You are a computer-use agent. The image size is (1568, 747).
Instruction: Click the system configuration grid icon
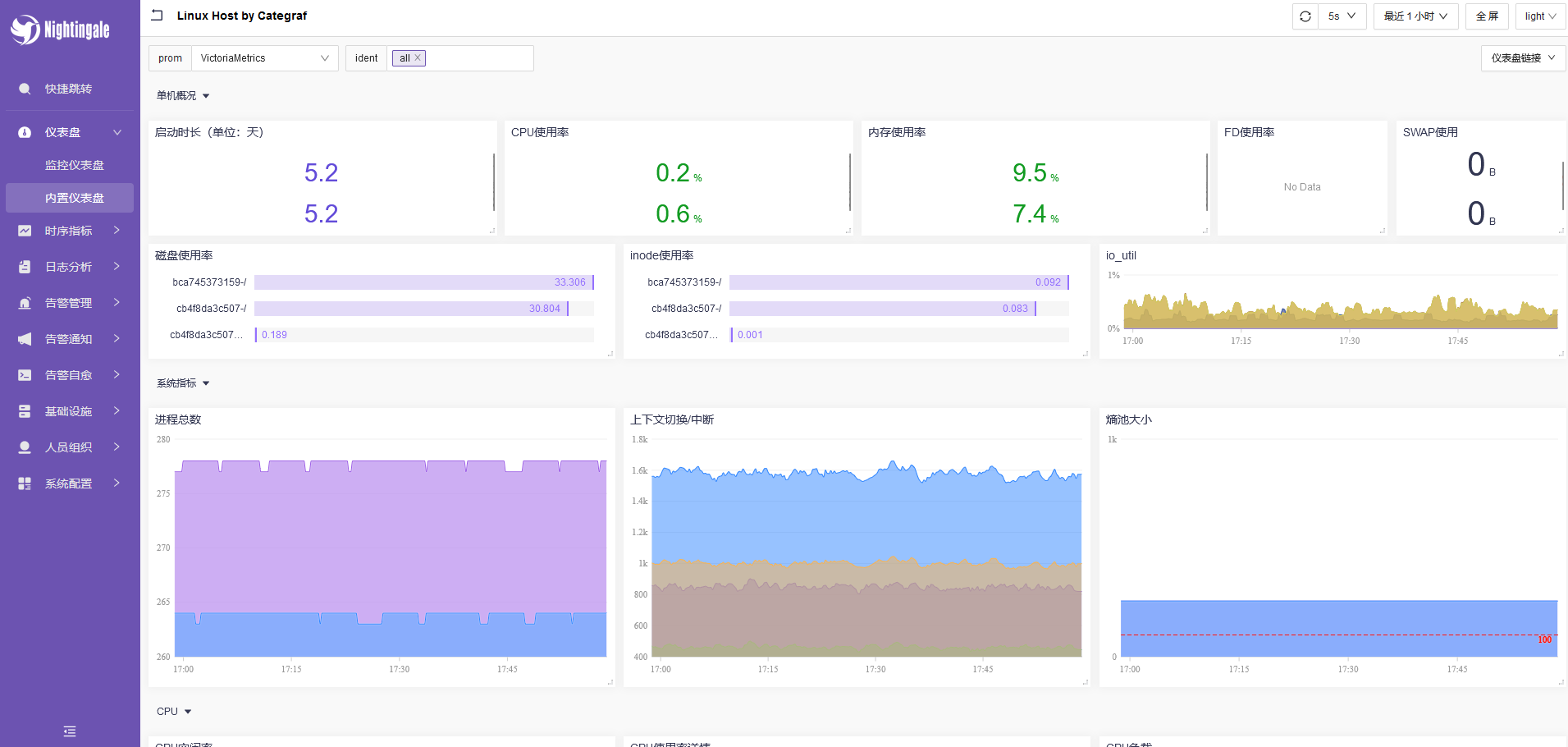pyautogui.click(x=25, y=483)
